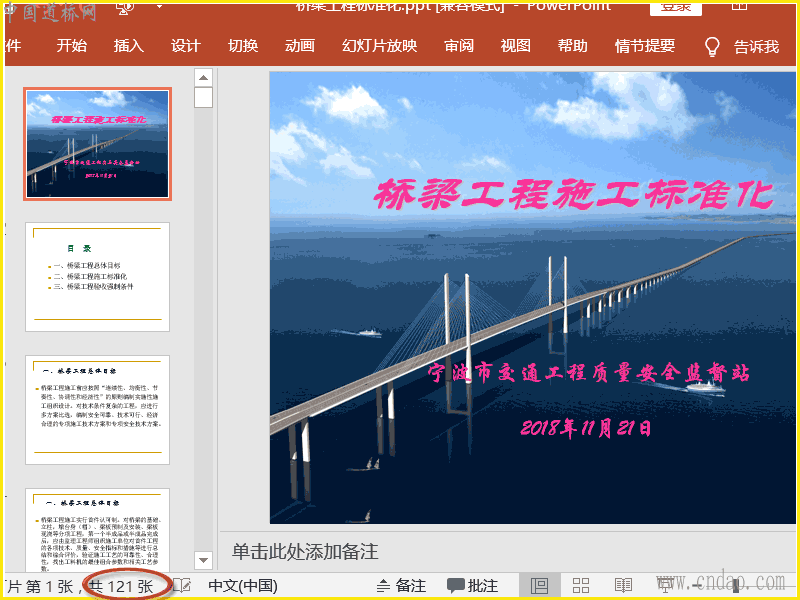Switch to the 切换 ribbon tab
This screenshot has width=800, height=600.
[243, 46]
